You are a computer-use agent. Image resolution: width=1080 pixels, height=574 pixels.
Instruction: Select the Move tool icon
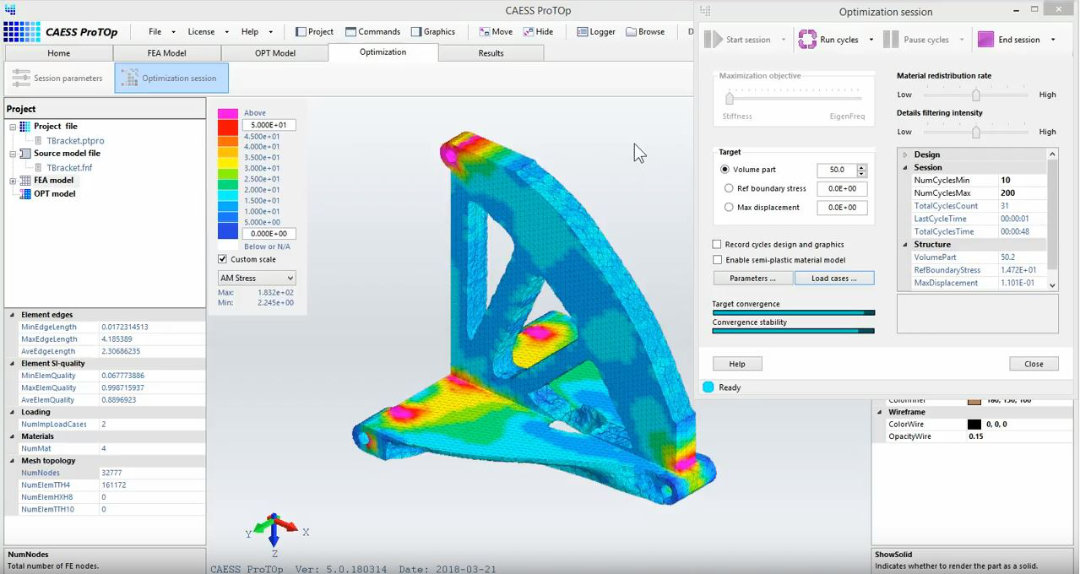coord(483,32)
